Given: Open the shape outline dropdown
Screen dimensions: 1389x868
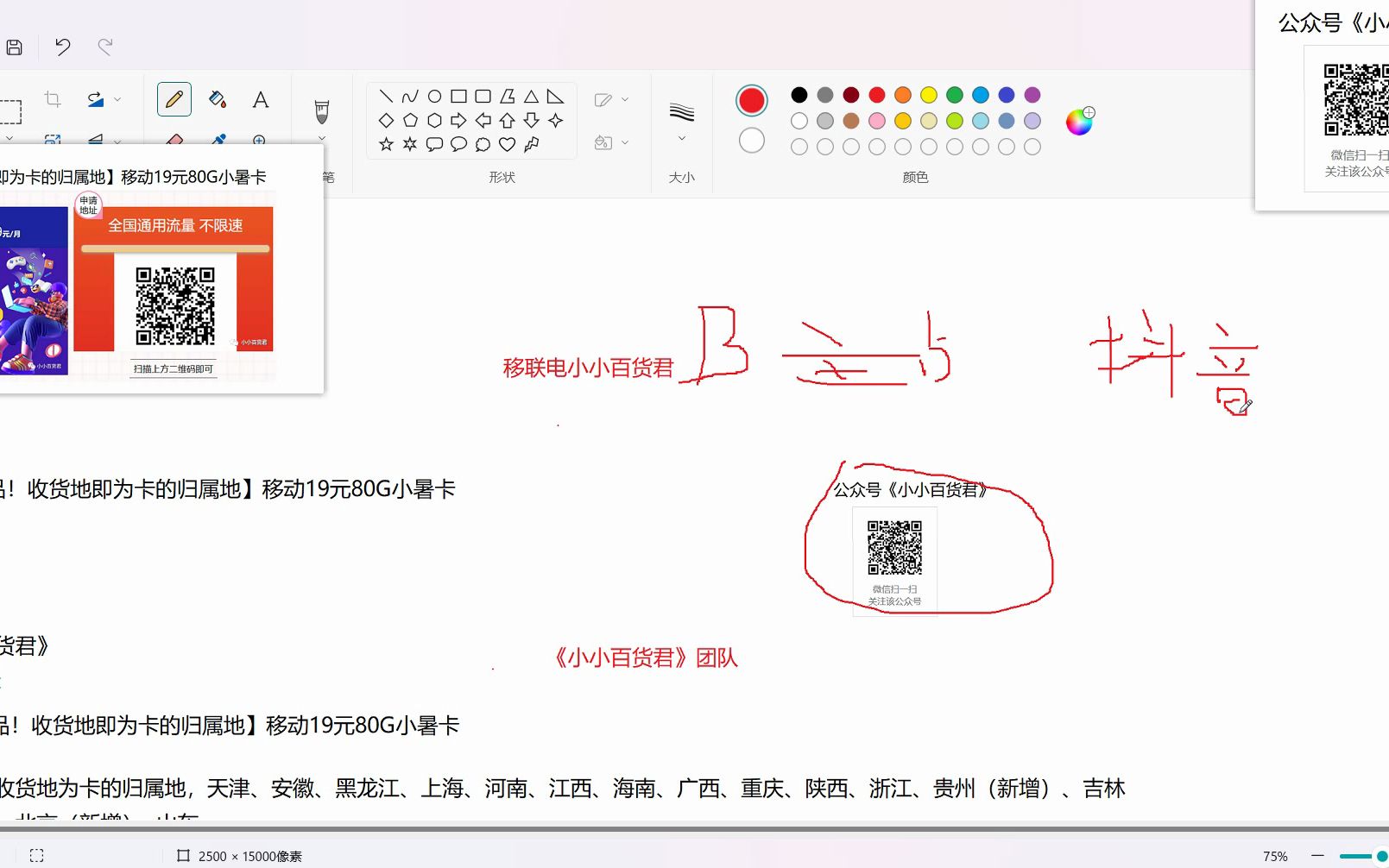Looking at the screenshot, I should (x=626, y=99).
